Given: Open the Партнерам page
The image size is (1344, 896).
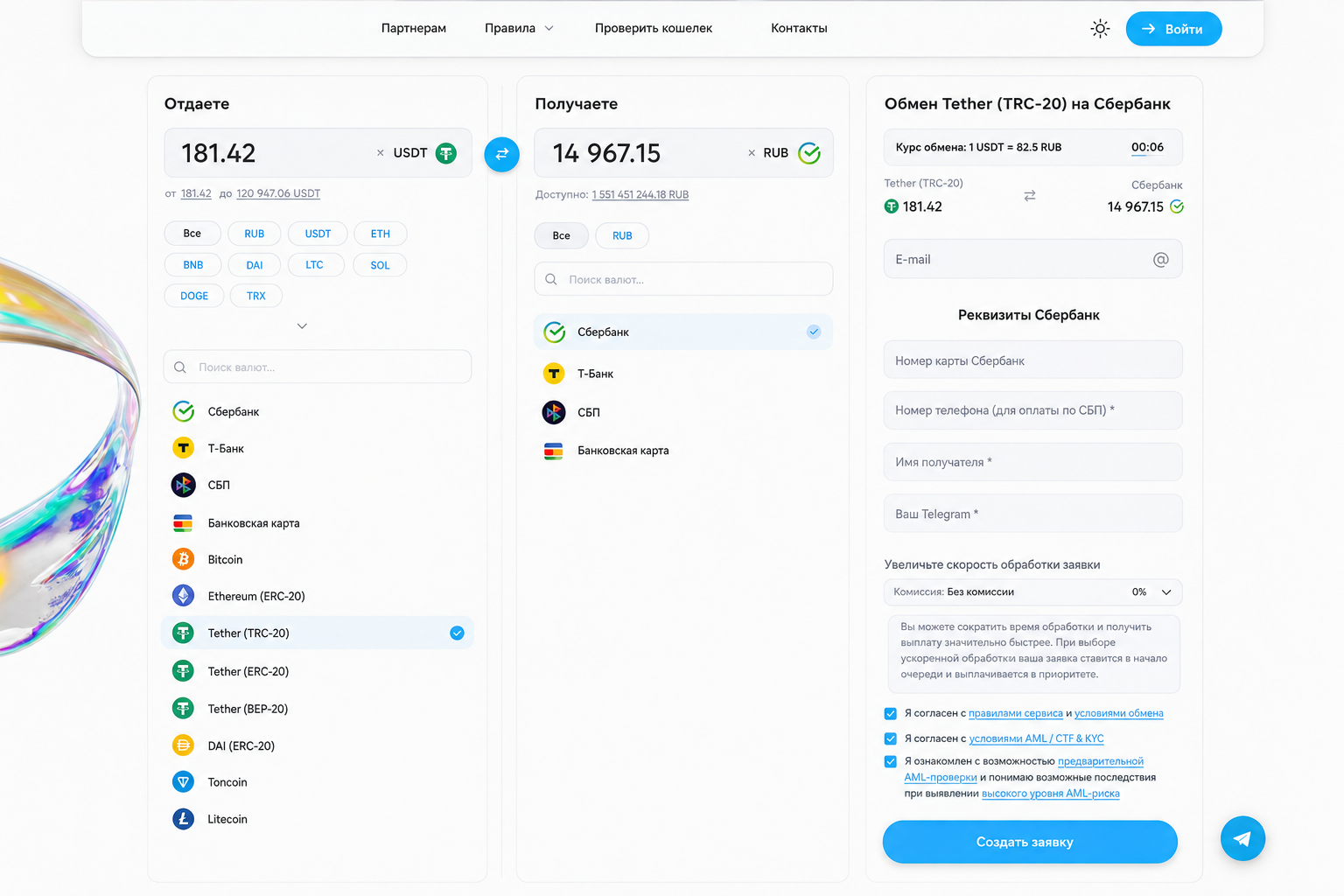Looking at the screenshot, I should coord(414,28).
